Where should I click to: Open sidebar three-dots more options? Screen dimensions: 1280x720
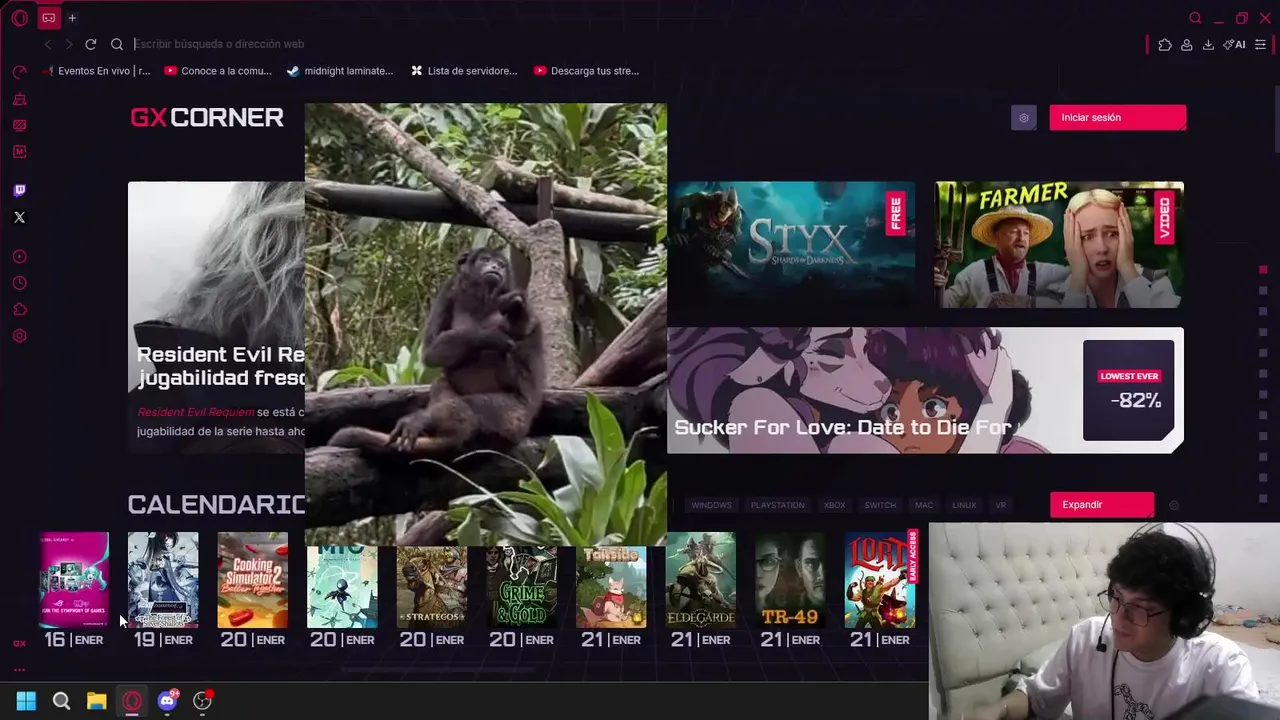(x=19, y=670)
